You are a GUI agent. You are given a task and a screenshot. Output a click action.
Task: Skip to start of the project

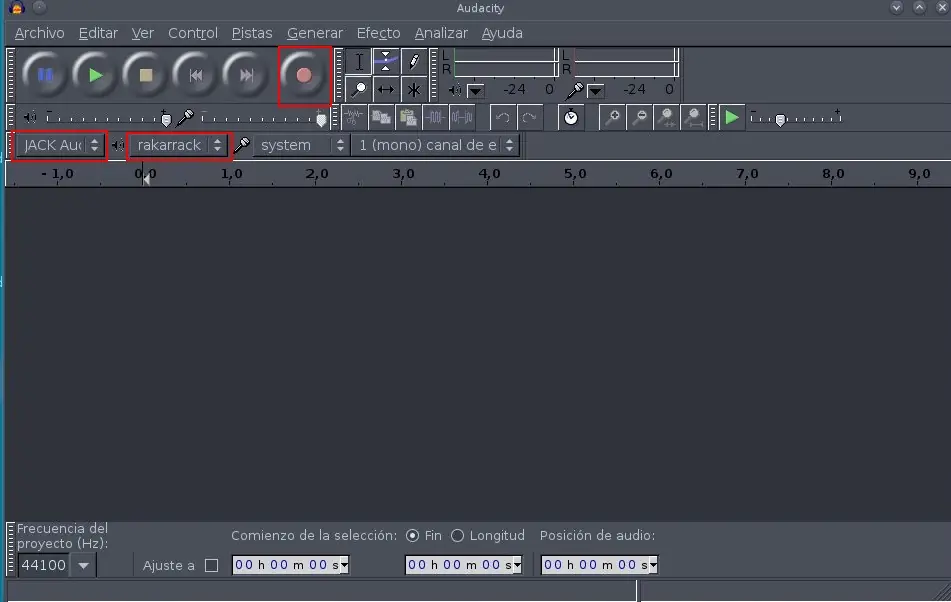tap(195, 75)
